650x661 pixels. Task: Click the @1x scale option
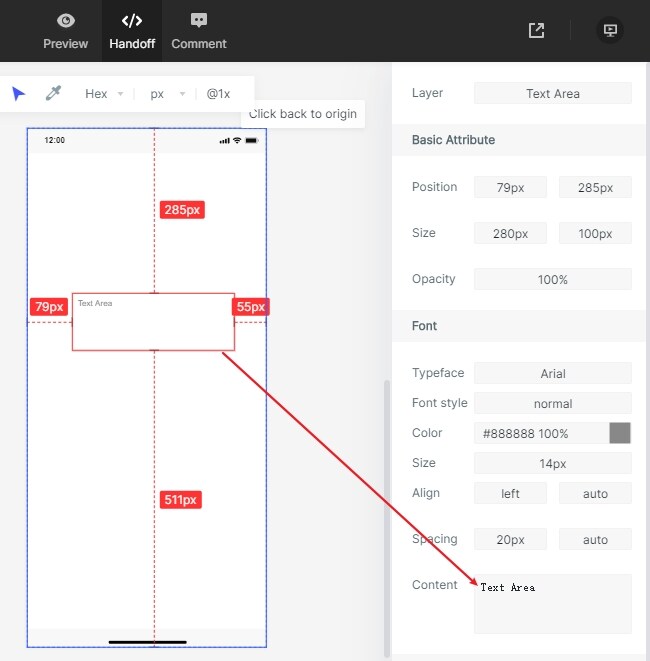[218, 94]
